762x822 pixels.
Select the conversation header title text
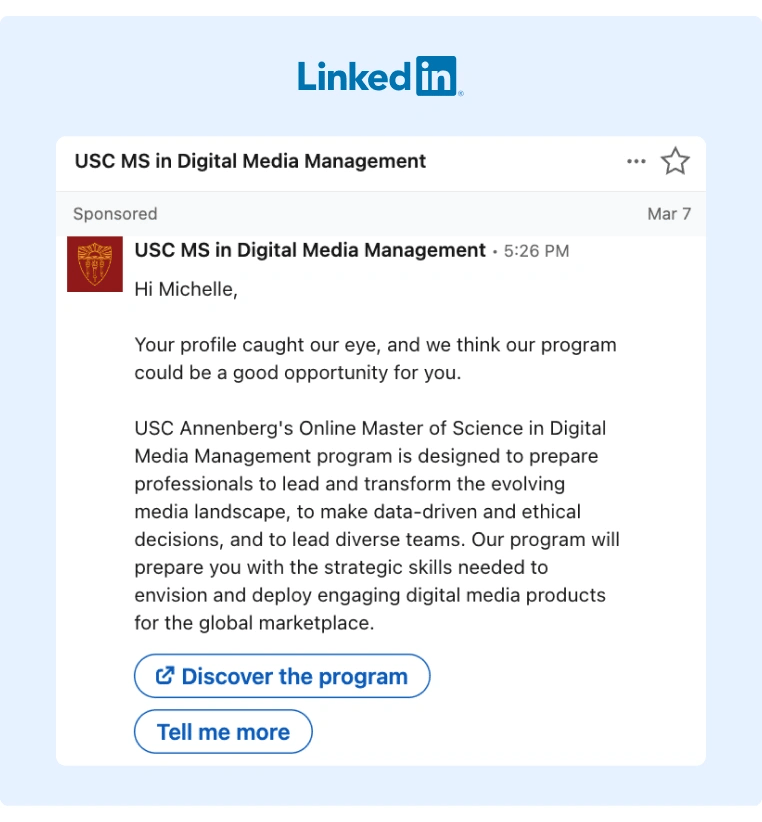250,161
